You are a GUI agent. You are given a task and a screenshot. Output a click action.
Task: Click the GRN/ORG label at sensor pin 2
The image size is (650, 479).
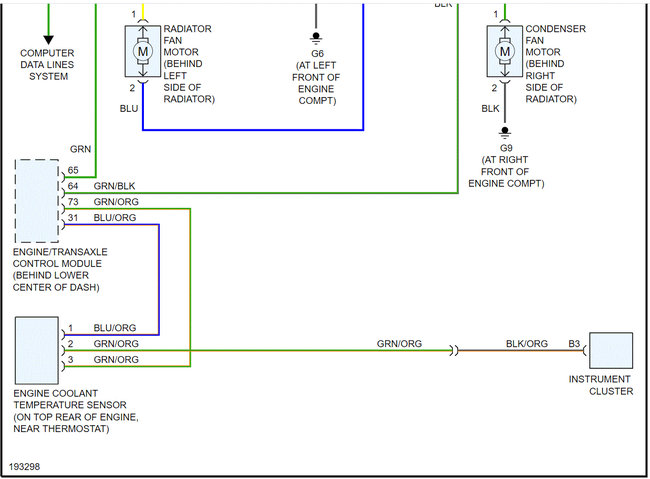[116, 344]
